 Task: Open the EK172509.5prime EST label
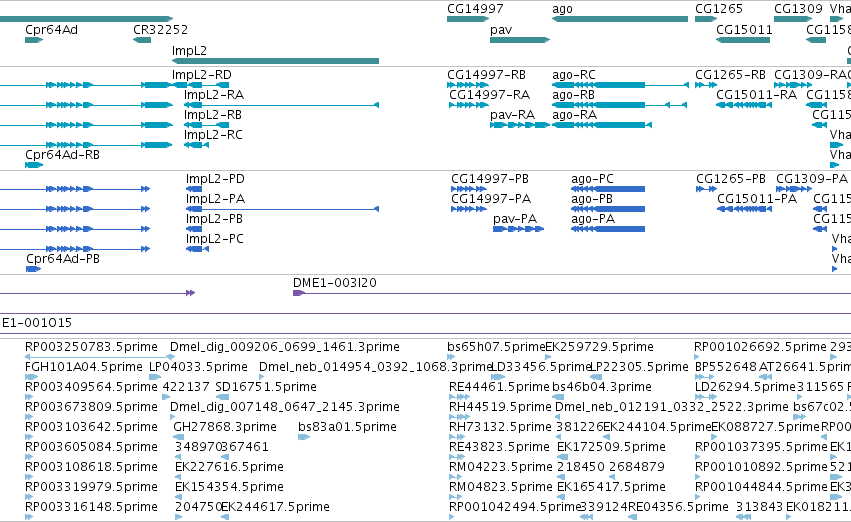(611, 447)
